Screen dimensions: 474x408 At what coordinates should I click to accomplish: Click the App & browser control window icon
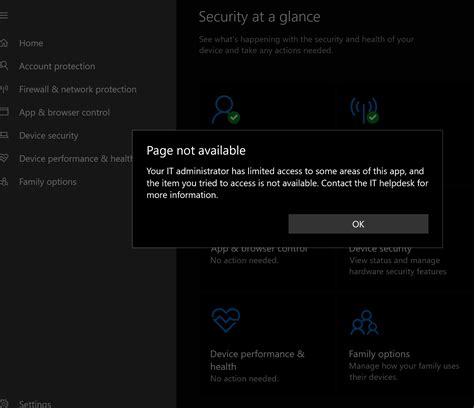[4, 112]
